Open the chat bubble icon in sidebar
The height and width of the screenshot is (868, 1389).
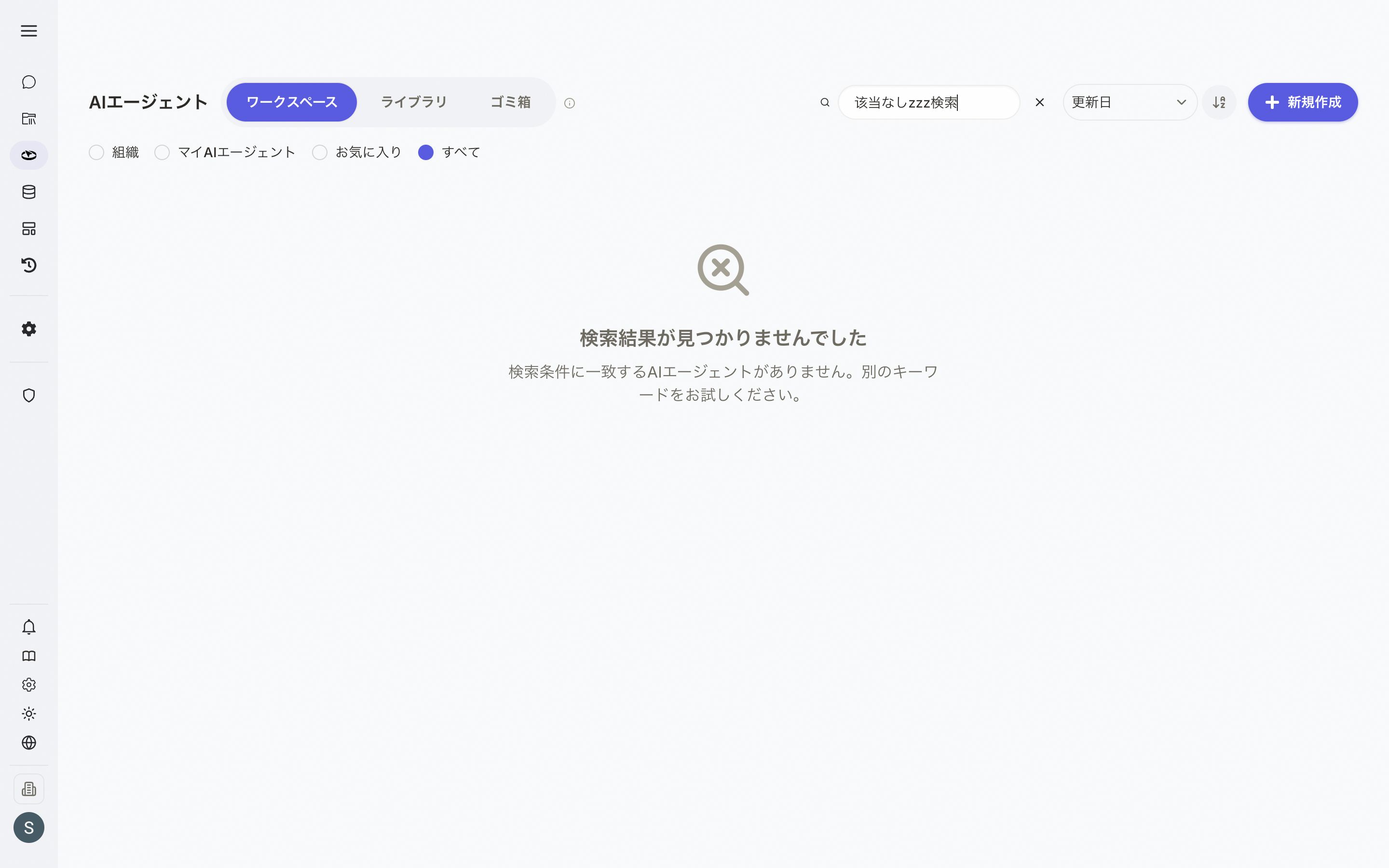(29, 82)
